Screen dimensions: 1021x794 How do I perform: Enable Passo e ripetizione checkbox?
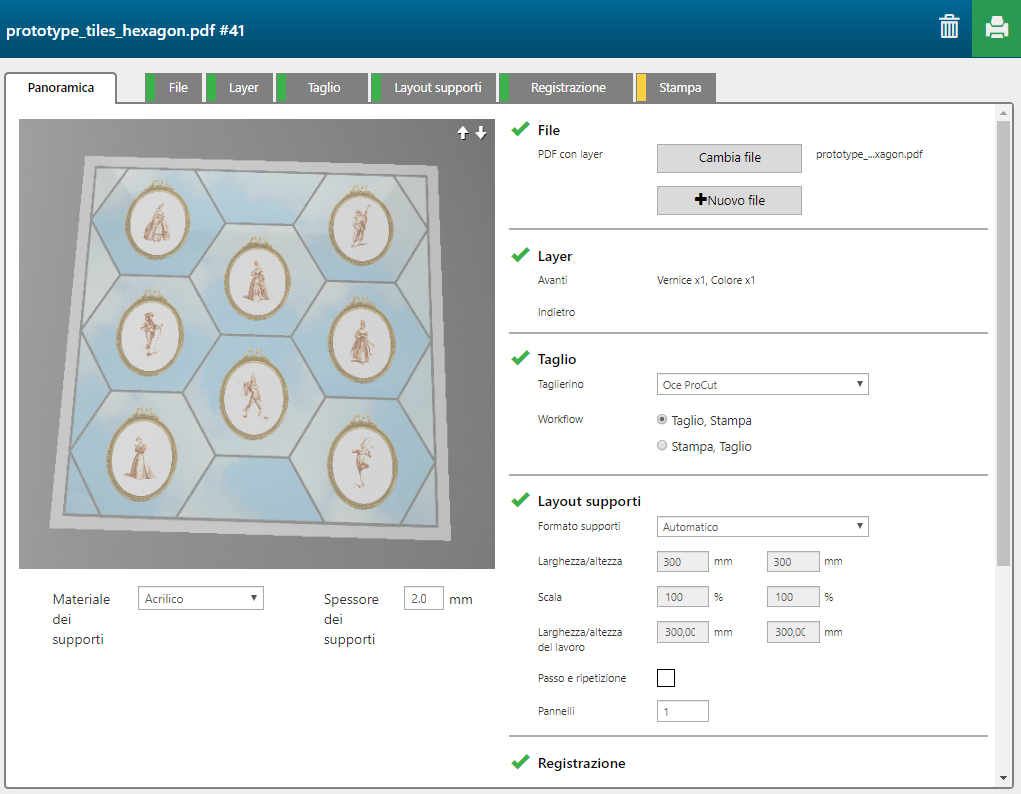click(665, 678)
